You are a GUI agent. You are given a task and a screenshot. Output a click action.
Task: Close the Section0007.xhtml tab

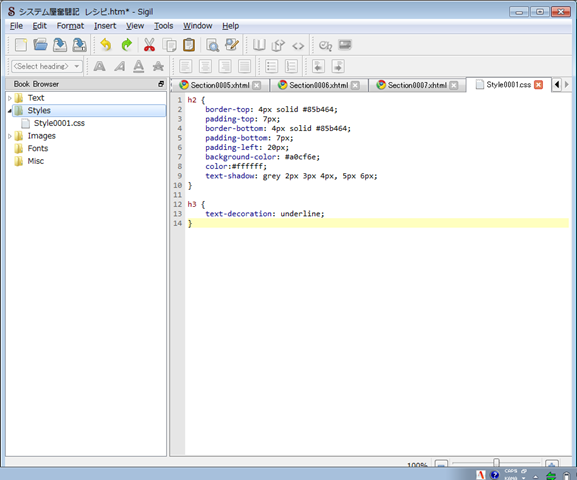(454, 85)
